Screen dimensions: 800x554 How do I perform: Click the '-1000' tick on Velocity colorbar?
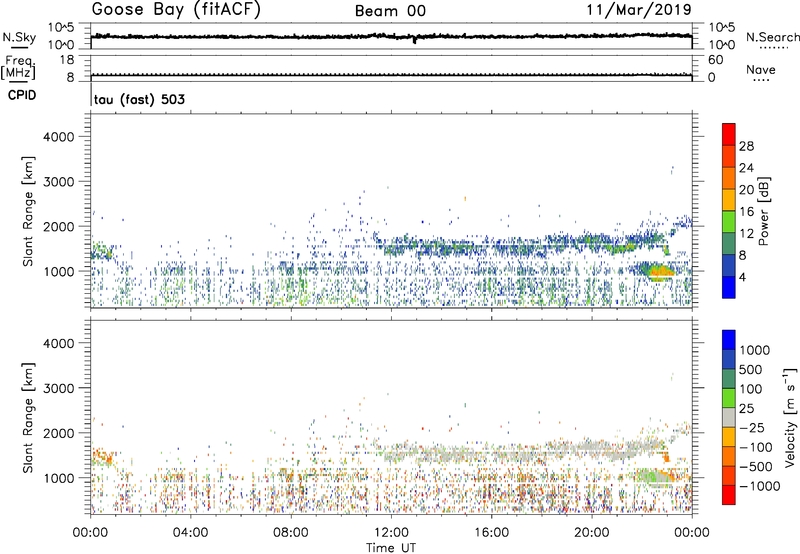tap(759, 486)
